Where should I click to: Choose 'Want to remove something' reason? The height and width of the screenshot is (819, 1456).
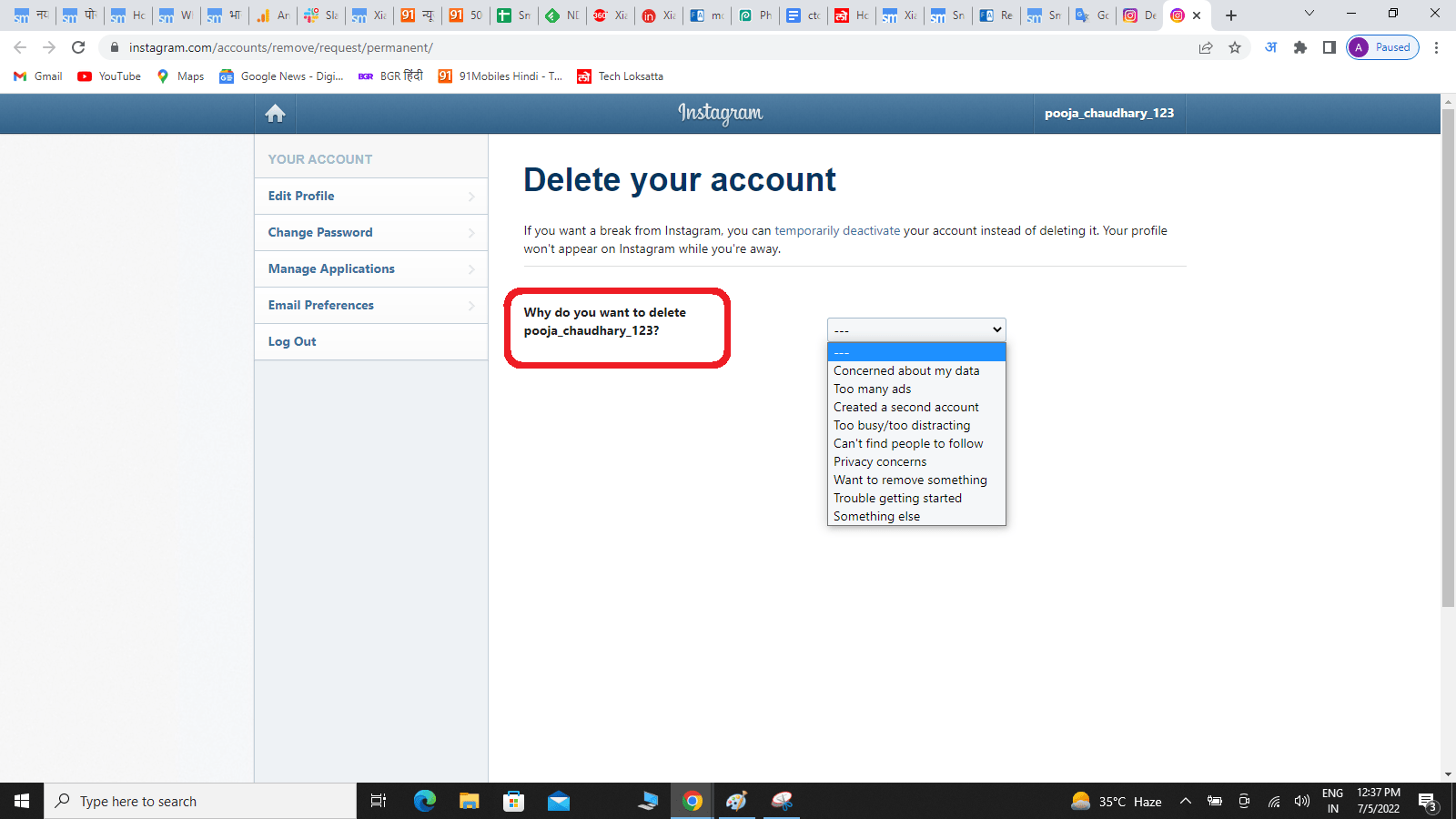pyautogui.click(x=916, y=480)
